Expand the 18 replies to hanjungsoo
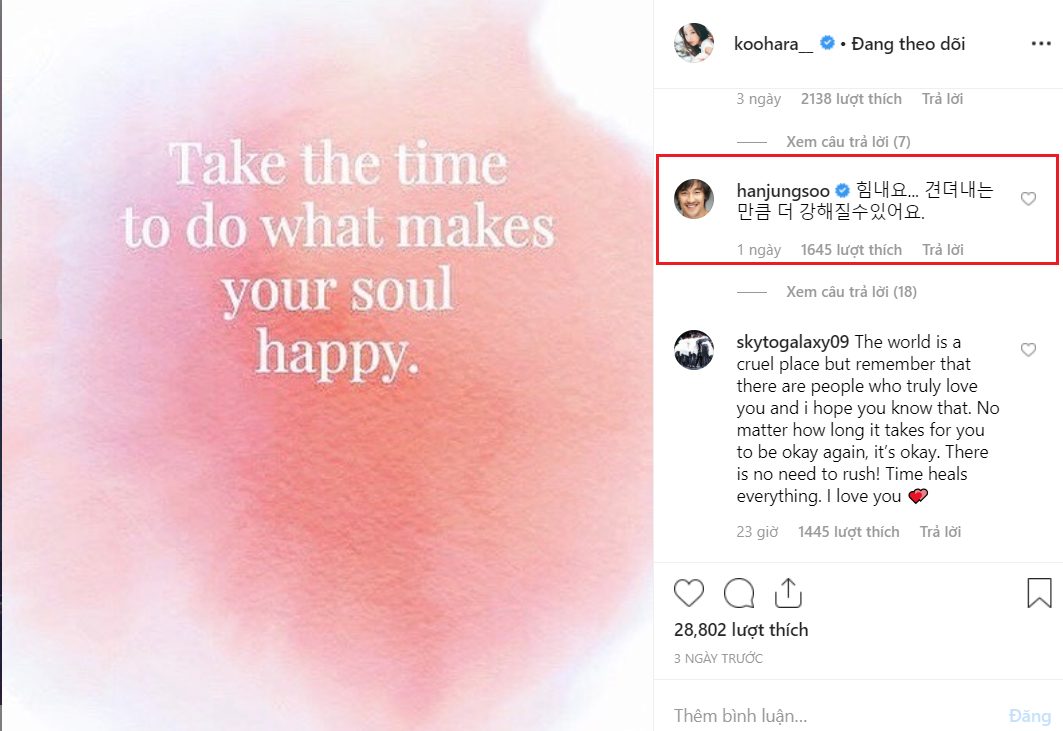1063x731 pixels. click(x=852, y=292)
